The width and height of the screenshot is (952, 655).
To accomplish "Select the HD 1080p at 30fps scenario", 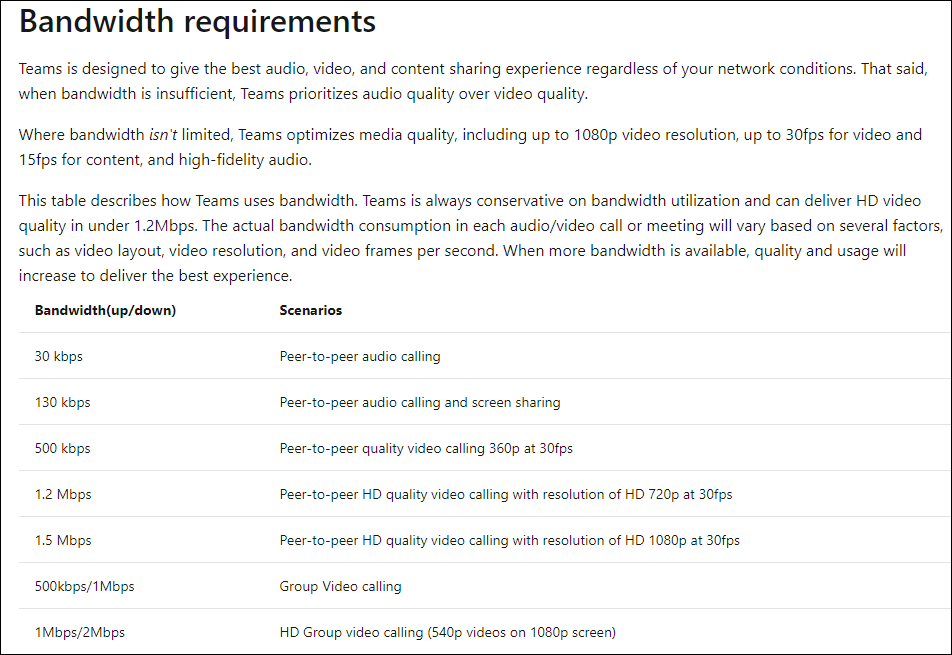I will (x=510, y=540).
